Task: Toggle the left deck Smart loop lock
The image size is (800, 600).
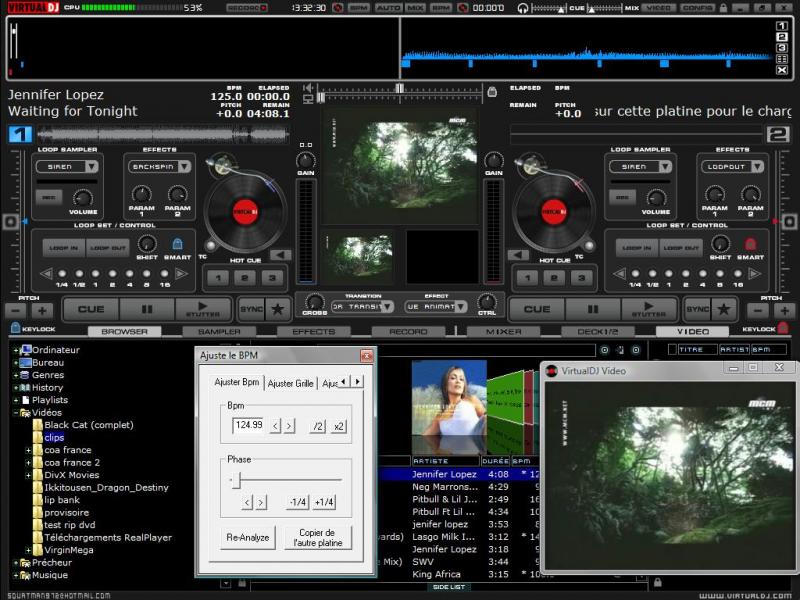Action: click(177, 245)
